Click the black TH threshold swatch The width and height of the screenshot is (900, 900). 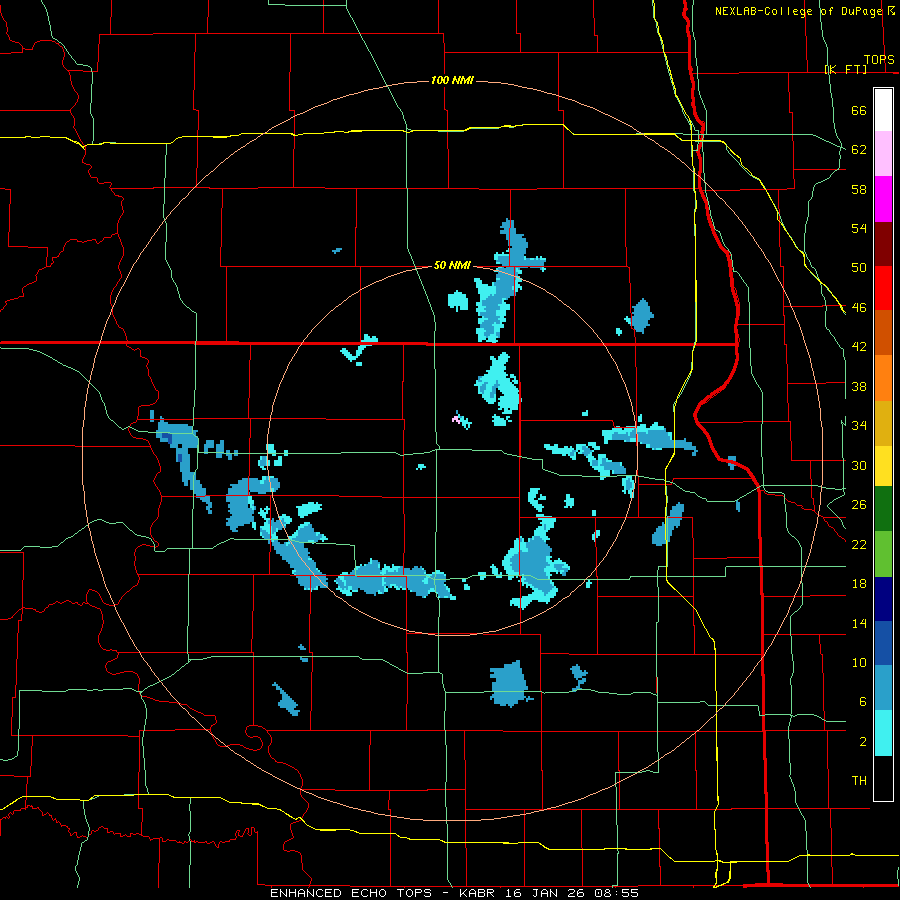(x=883, y=778)
